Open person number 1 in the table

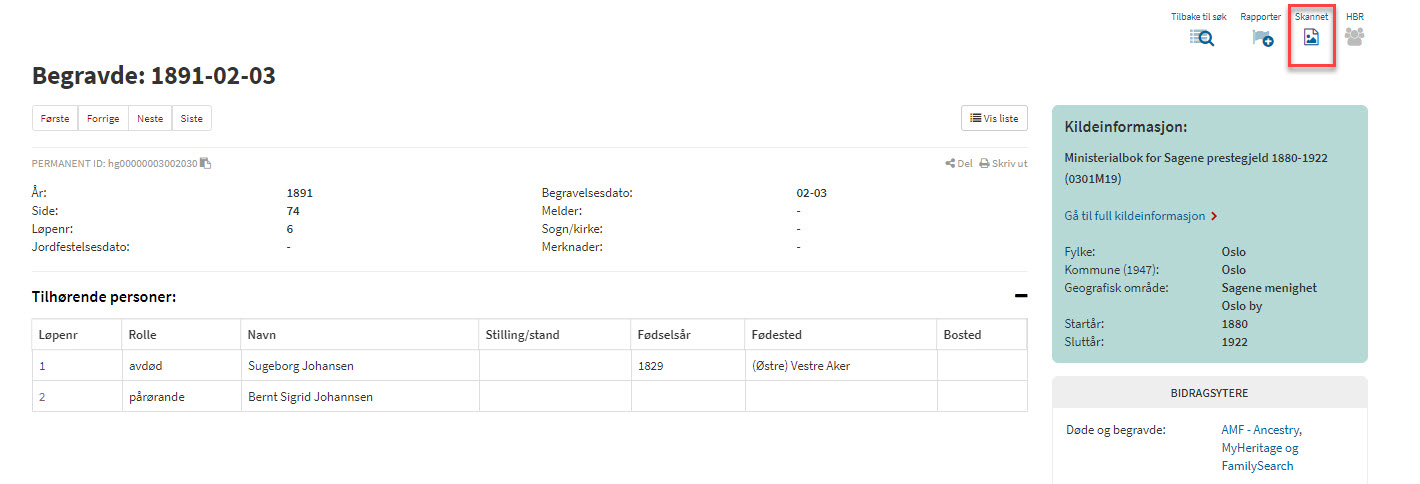42,366
